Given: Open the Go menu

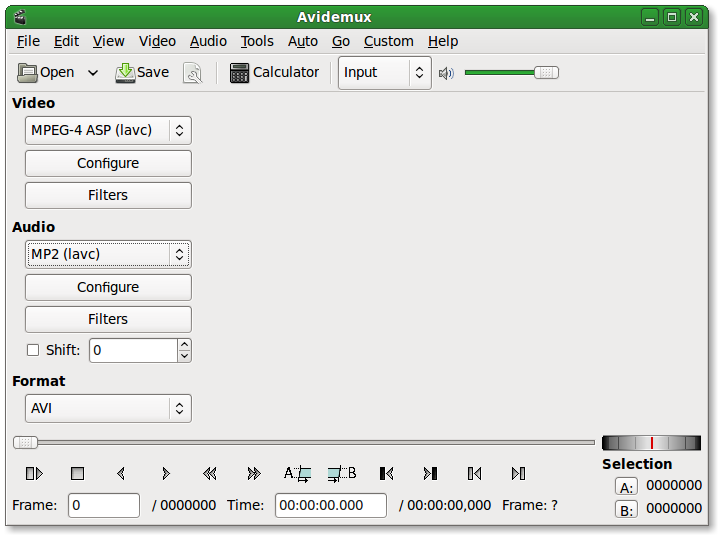Looking at the screenshot, I should pos(341,41).
